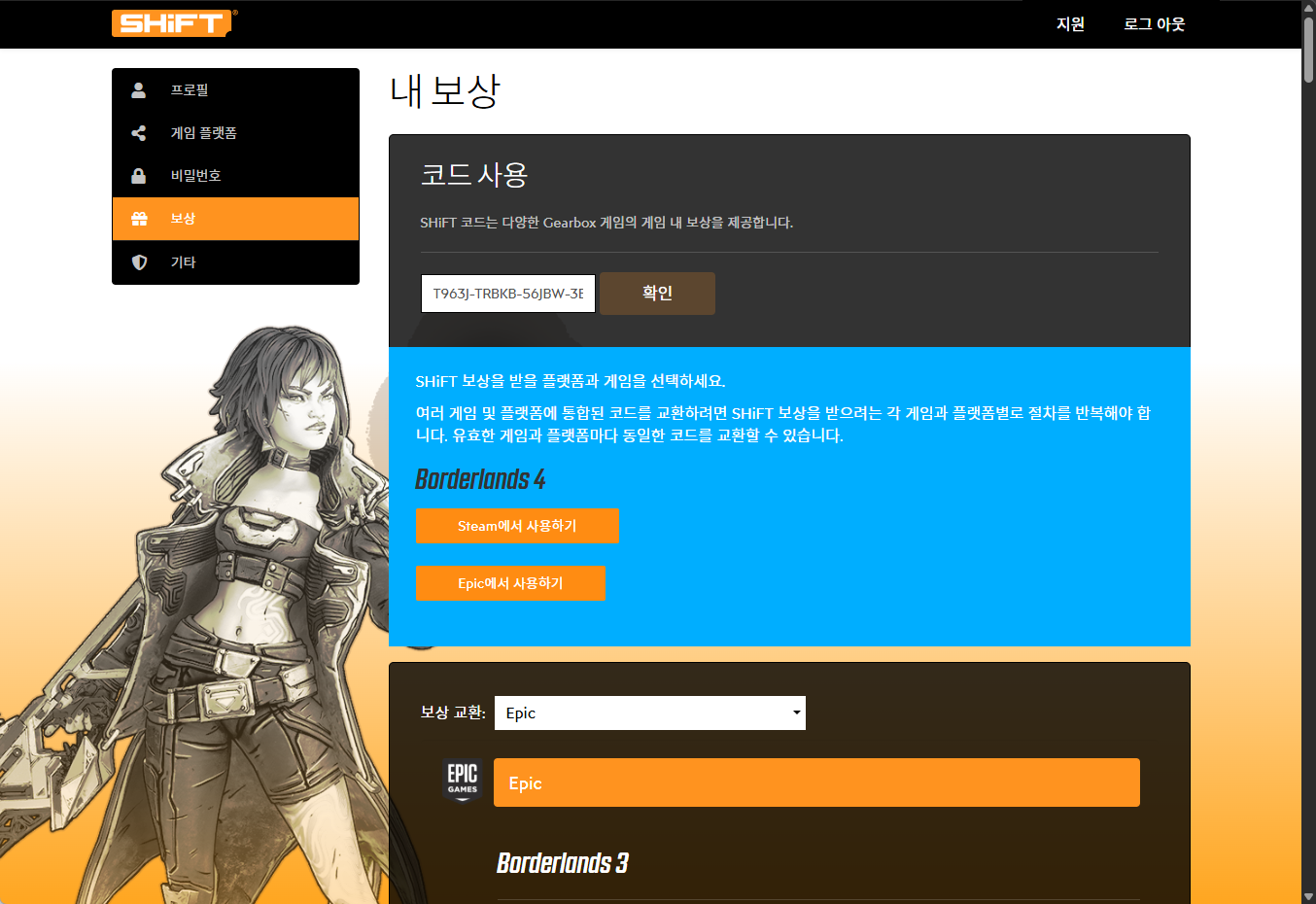Click Epic에서 사용하기 button
This screenshot has width=1316, height=904.
[510, 583]
